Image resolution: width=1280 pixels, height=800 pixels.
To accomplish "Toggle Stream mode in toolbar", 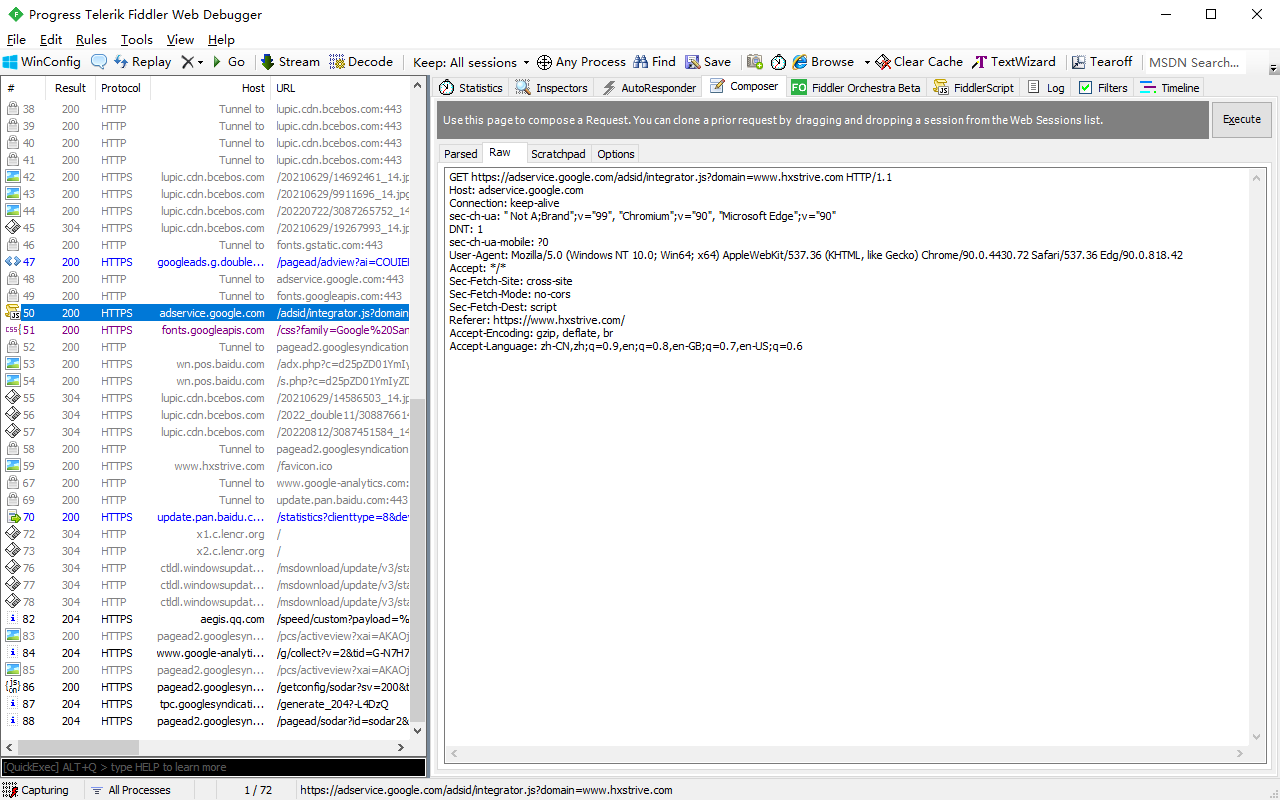I will tap(290, 62).
